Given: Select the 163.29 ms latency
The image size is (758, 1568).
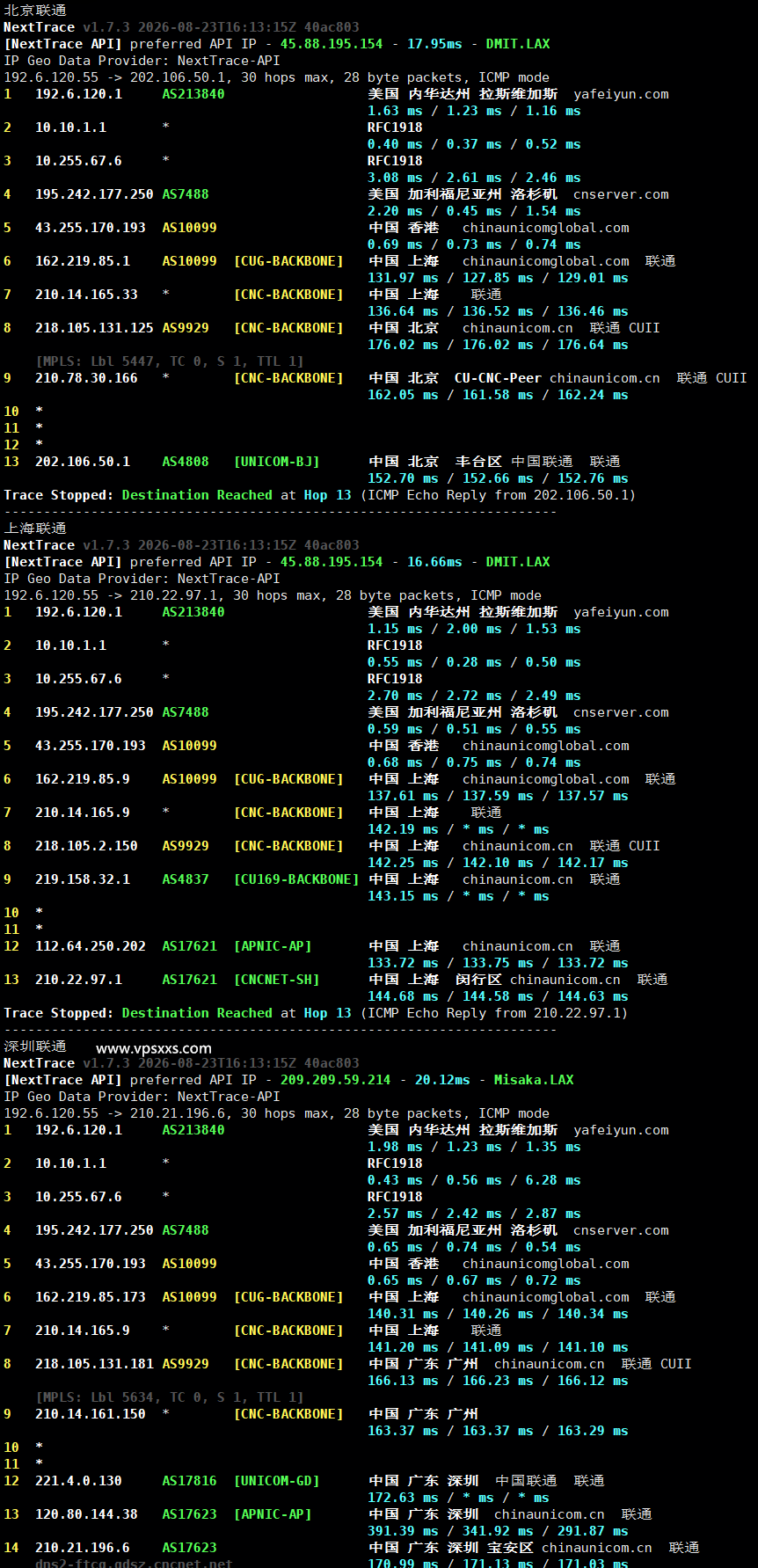Looking at the screenshot, I should [593, 1431].
